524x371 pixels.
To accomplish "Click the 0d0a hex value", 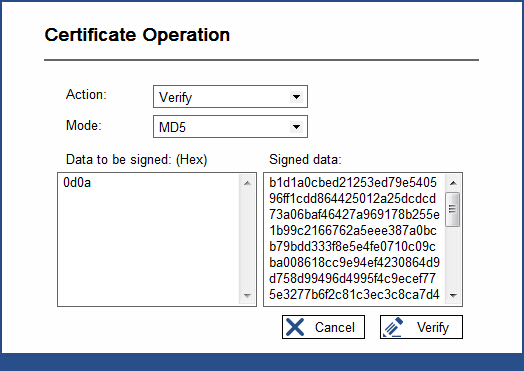I will click(77, 182).
